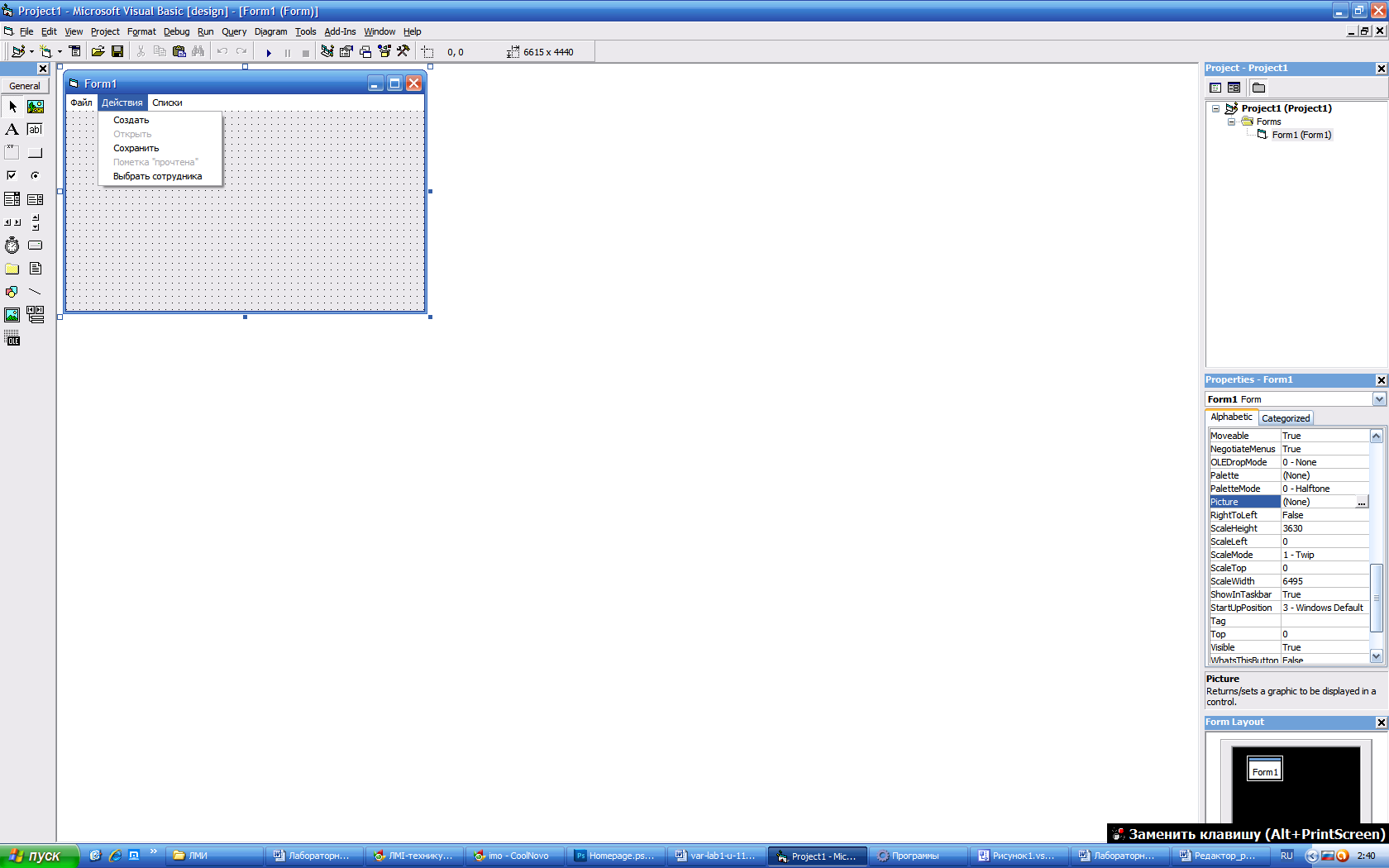1389x868 pixels.
Task: Select the HScrollBar control in the toolbox
Action: (x=12, y=222)
